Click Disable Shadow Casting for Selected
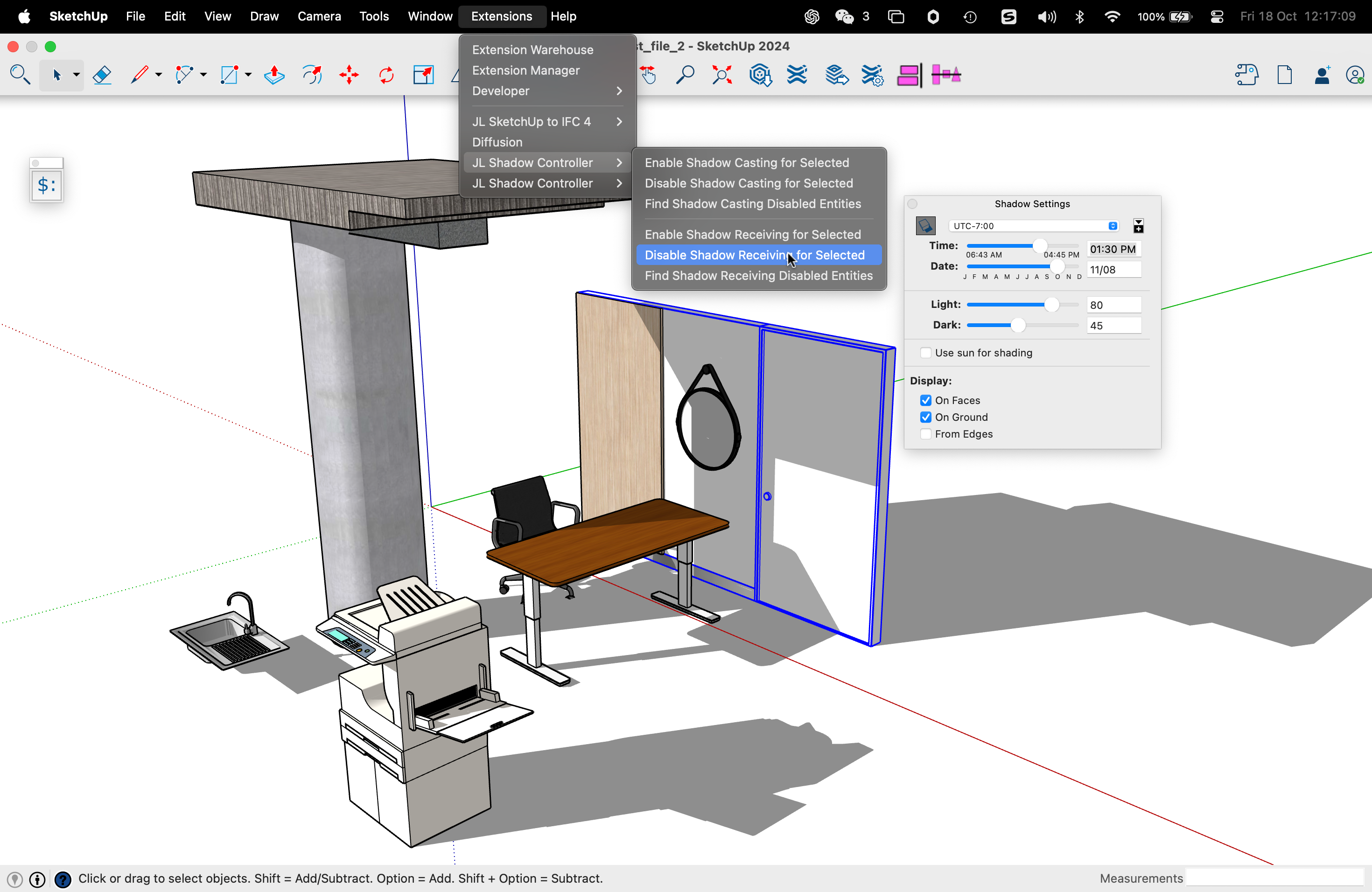The width and height of the screenshot is (1372, 892). (748, 183)
